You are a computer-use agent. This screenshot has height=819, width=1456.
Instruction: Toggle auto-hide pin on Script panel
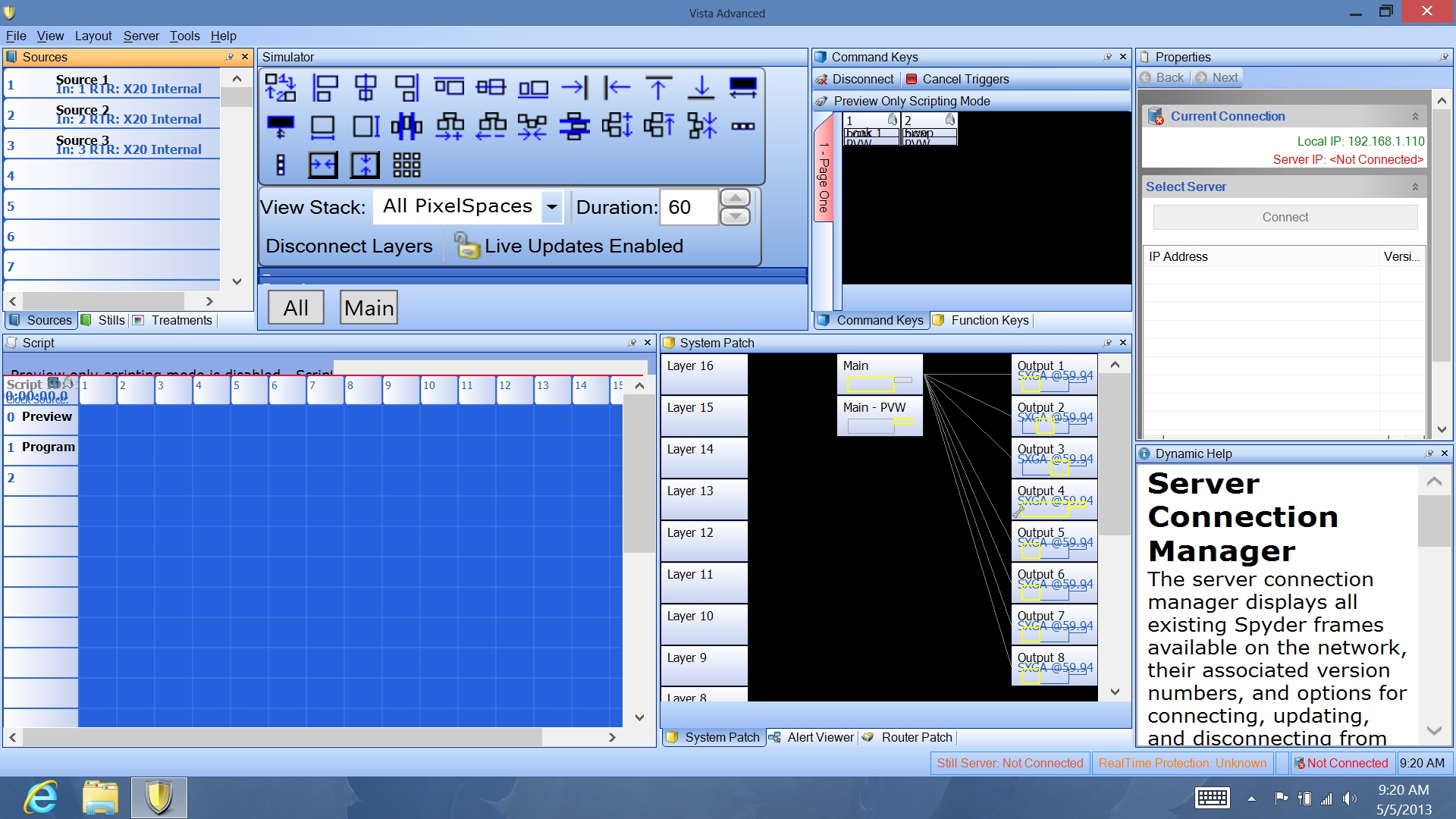click(x=632, y=343)
